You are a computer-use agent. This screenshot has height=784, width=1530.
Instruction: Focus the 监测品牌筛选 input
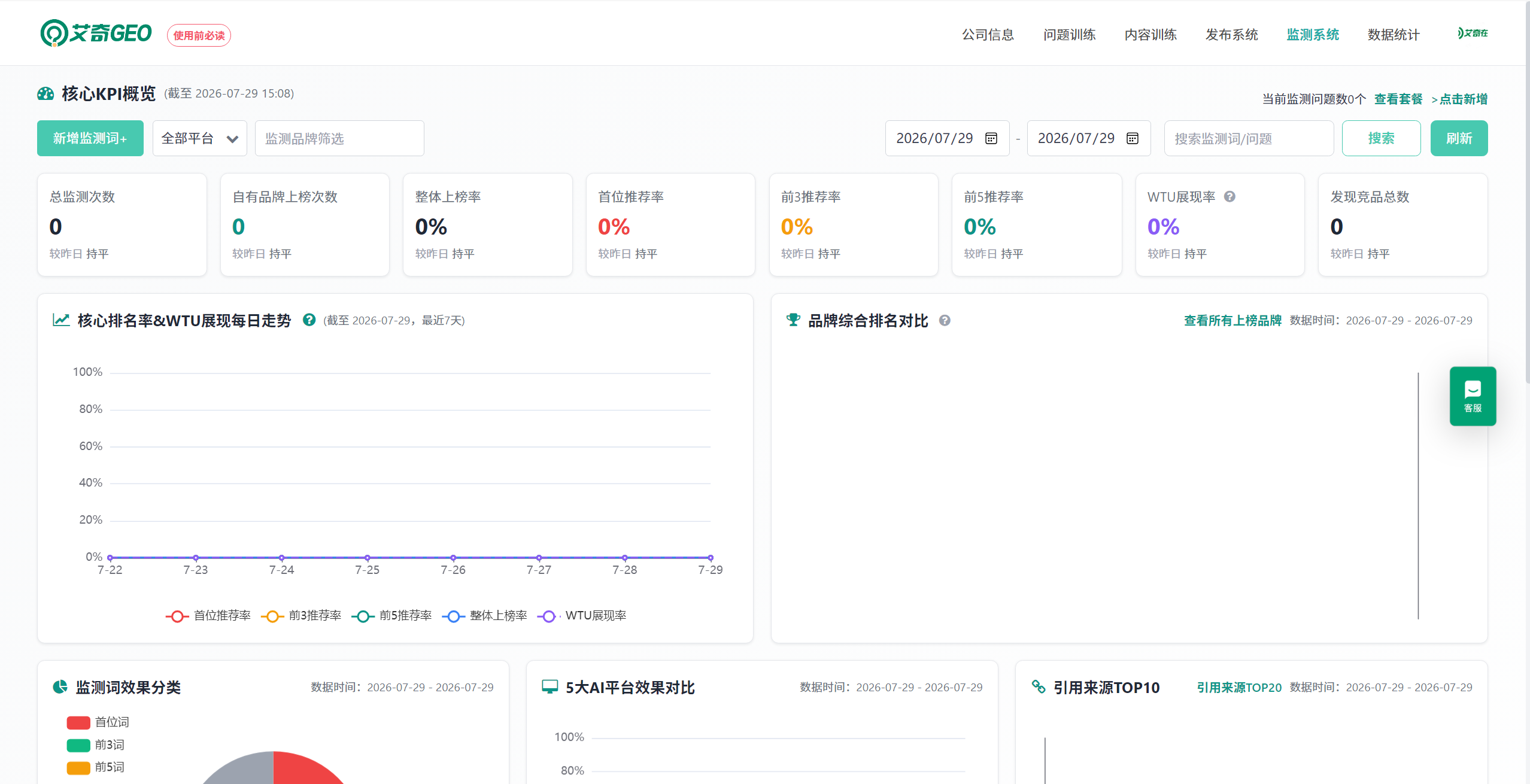pos(339,138)
